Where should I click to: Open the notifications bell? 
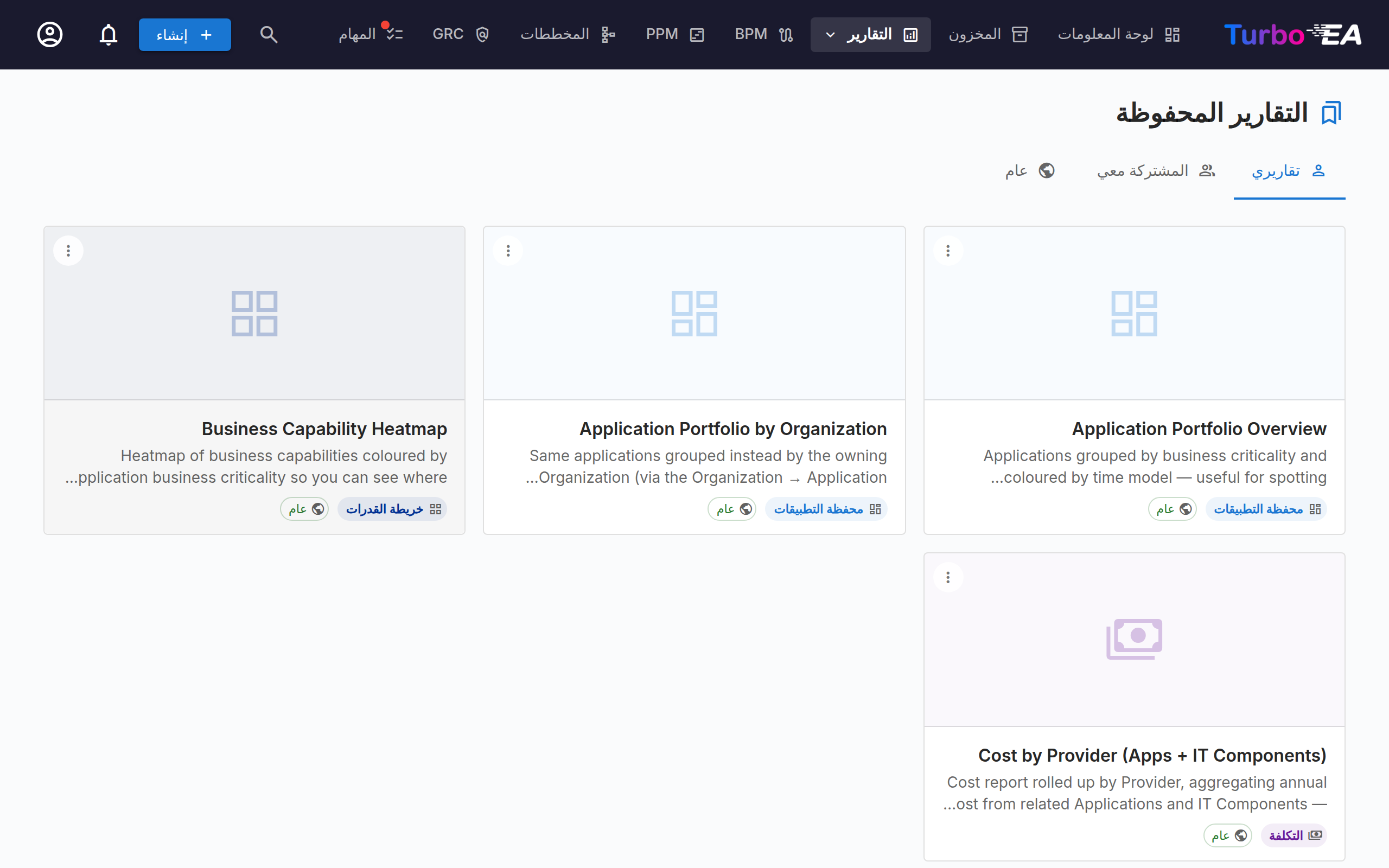coord(108,34)
